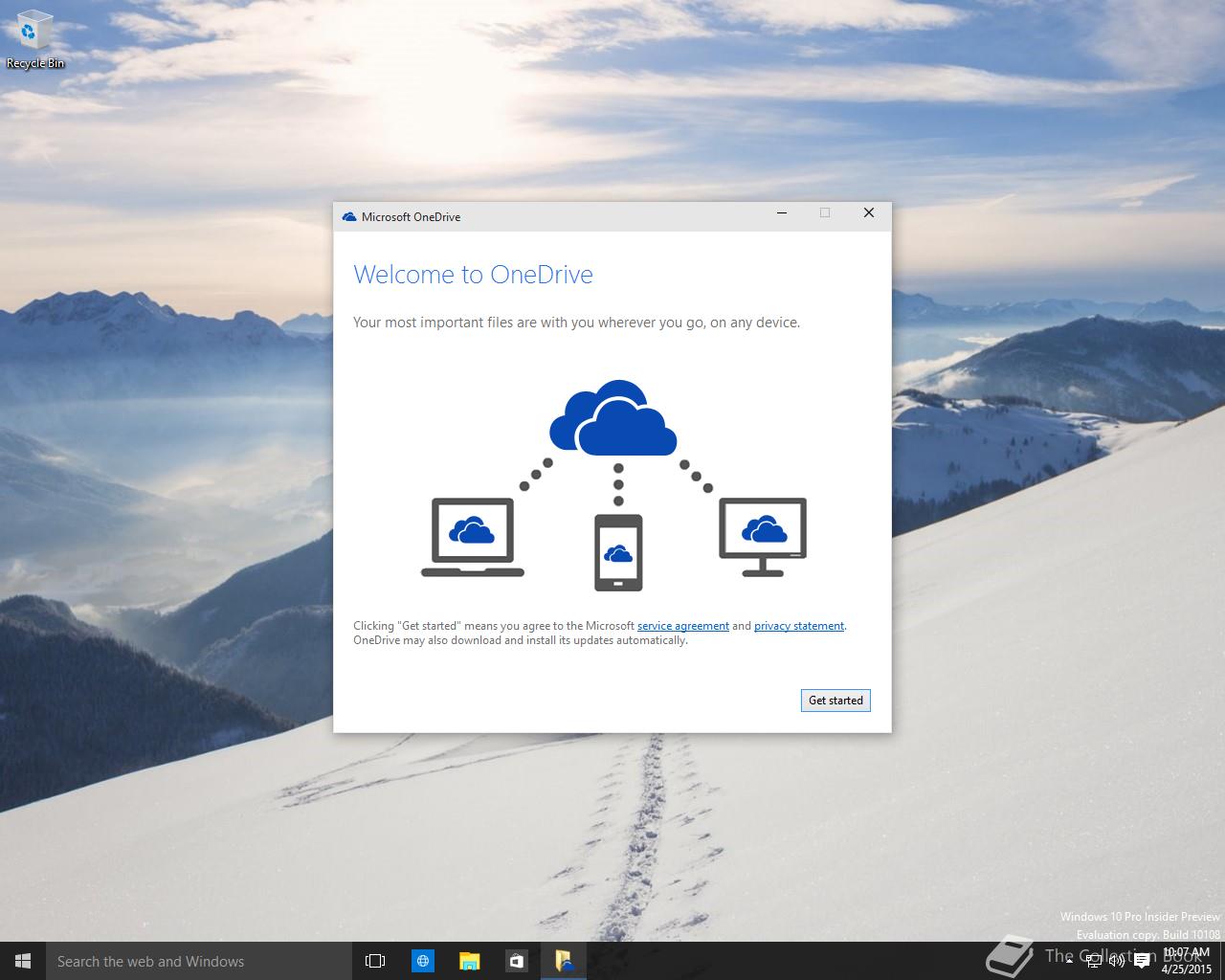Click the Get started button
The width and height of the screenshot is (1225, 980).
(x=835, y=700)
